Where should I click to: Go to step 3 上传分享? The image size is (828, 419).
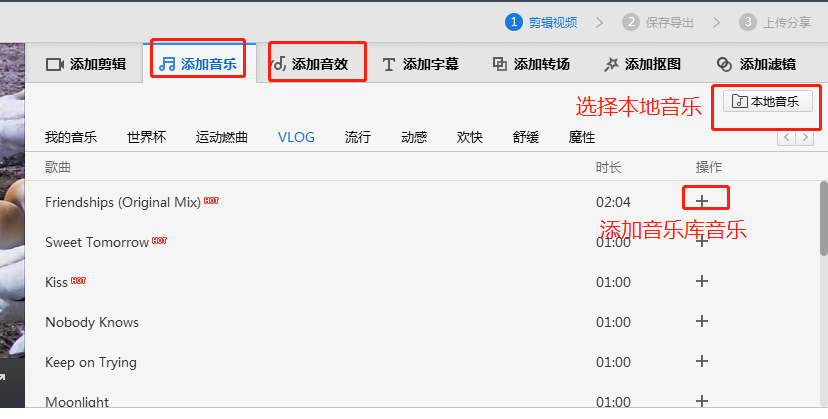(x=775, y=21)
